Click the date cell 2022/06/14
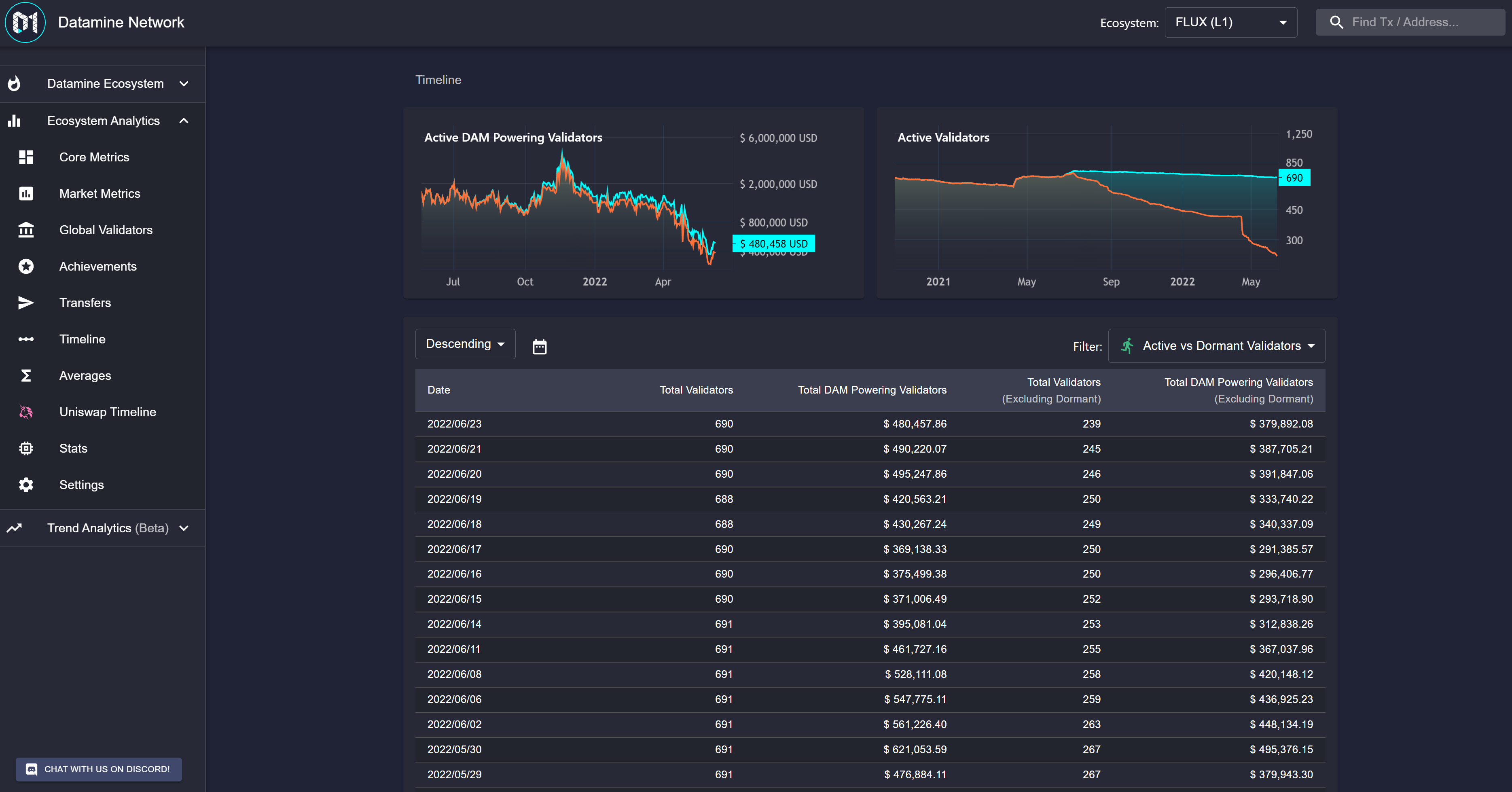 click(454, 624)
